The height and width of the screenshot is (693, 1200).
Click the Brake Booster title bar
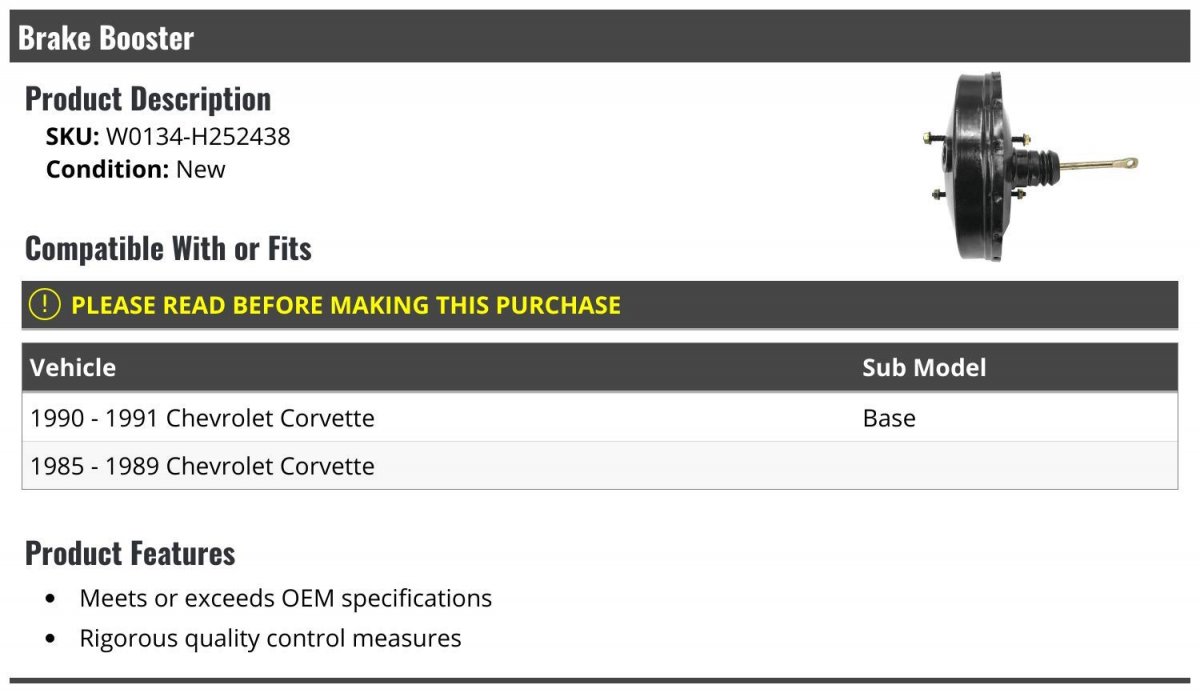pyautogui.click(x=600, y=37)
